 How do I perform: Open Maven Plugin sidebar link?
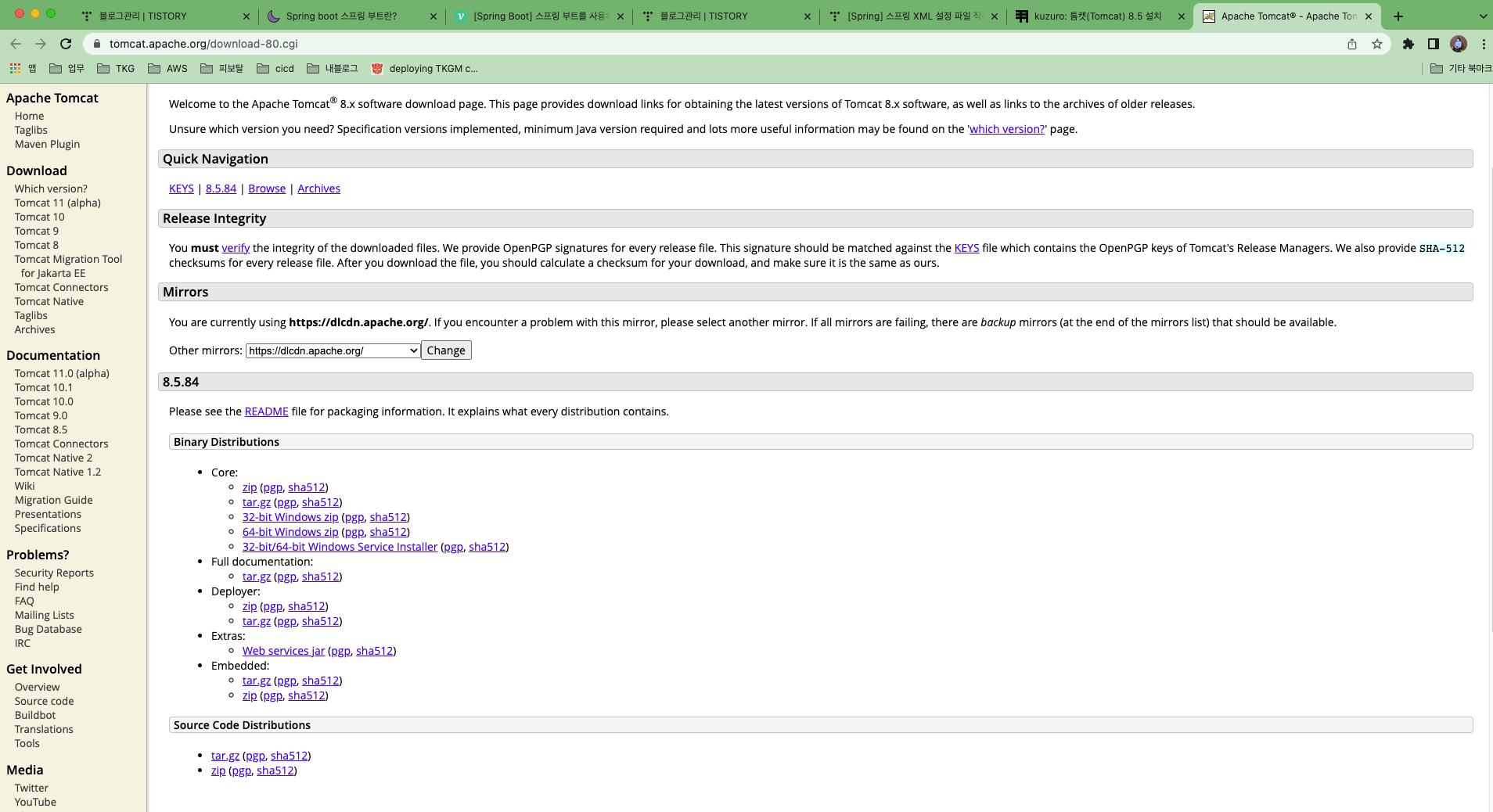point(47,144)
